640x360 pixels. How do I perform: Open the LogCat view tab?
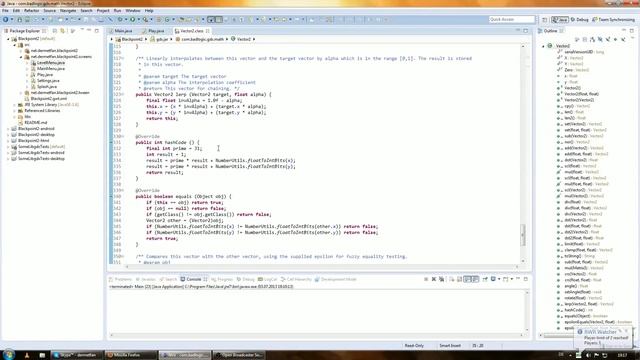coord(267,280)
